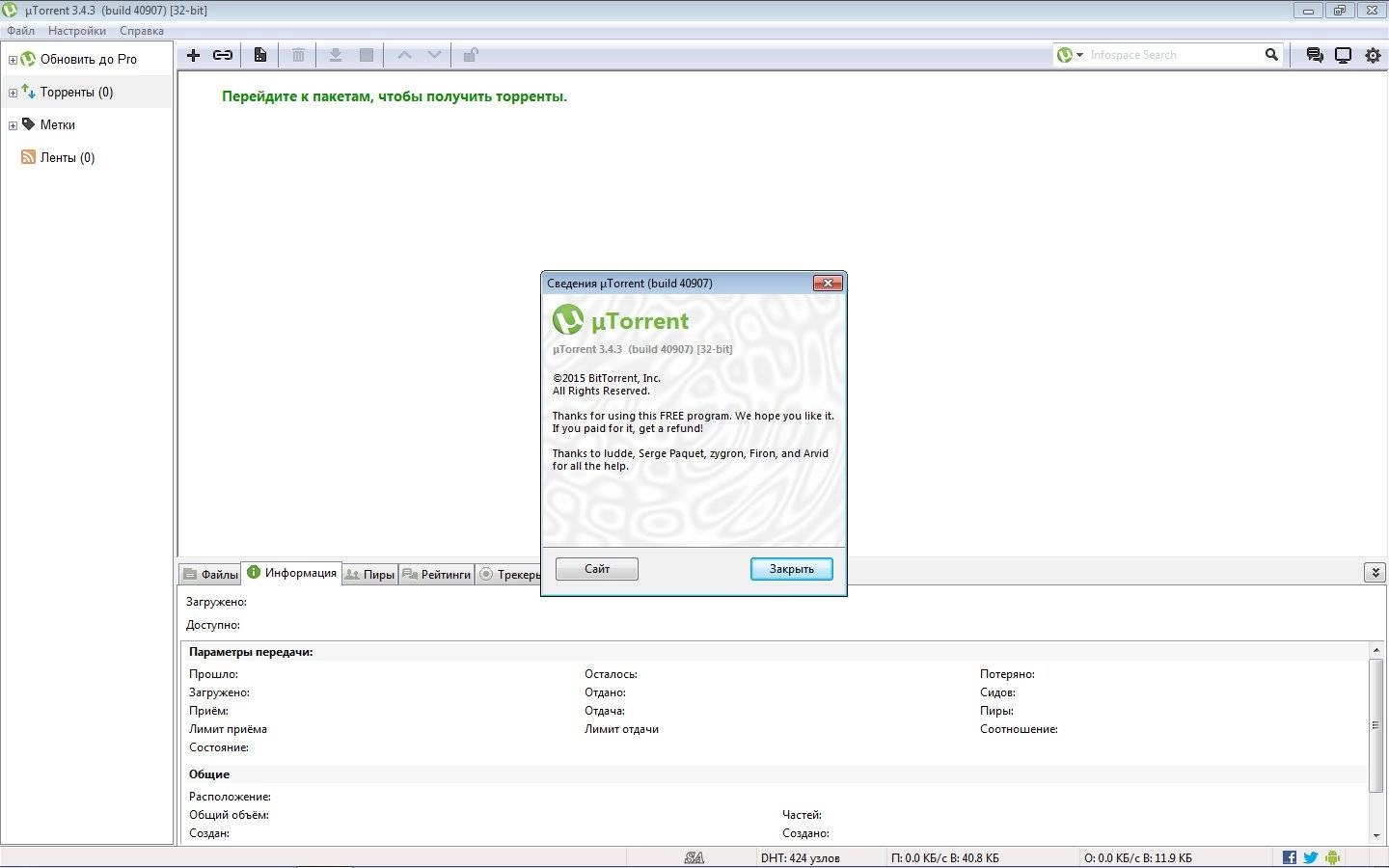Click the unlock bundle padlock icon
The width and height of the screenshot is (1389, 868).
pyautogui.click(x=471, y=55)
